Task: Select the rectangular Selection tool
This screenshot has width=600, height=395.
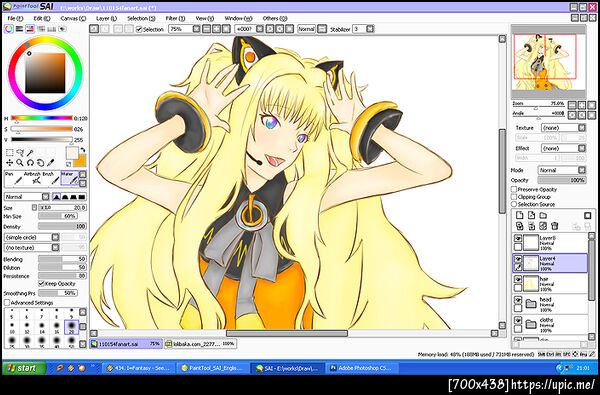Action: pos(10,153)
